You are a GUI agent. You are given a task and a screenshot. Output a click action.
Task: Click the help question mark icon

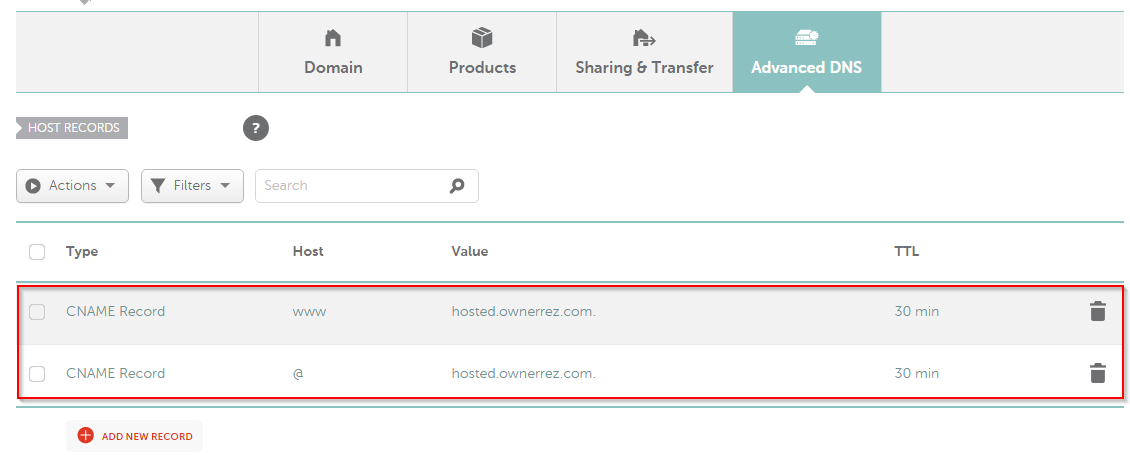click(x=256, y=129)
